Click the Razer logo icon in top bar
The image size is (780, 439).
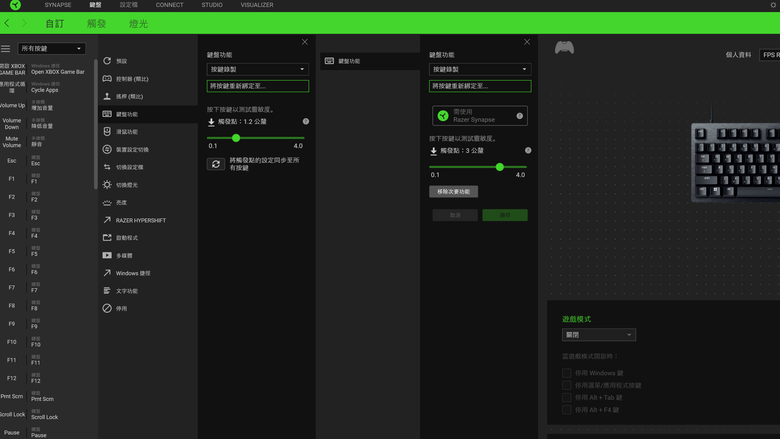point(15,5)
